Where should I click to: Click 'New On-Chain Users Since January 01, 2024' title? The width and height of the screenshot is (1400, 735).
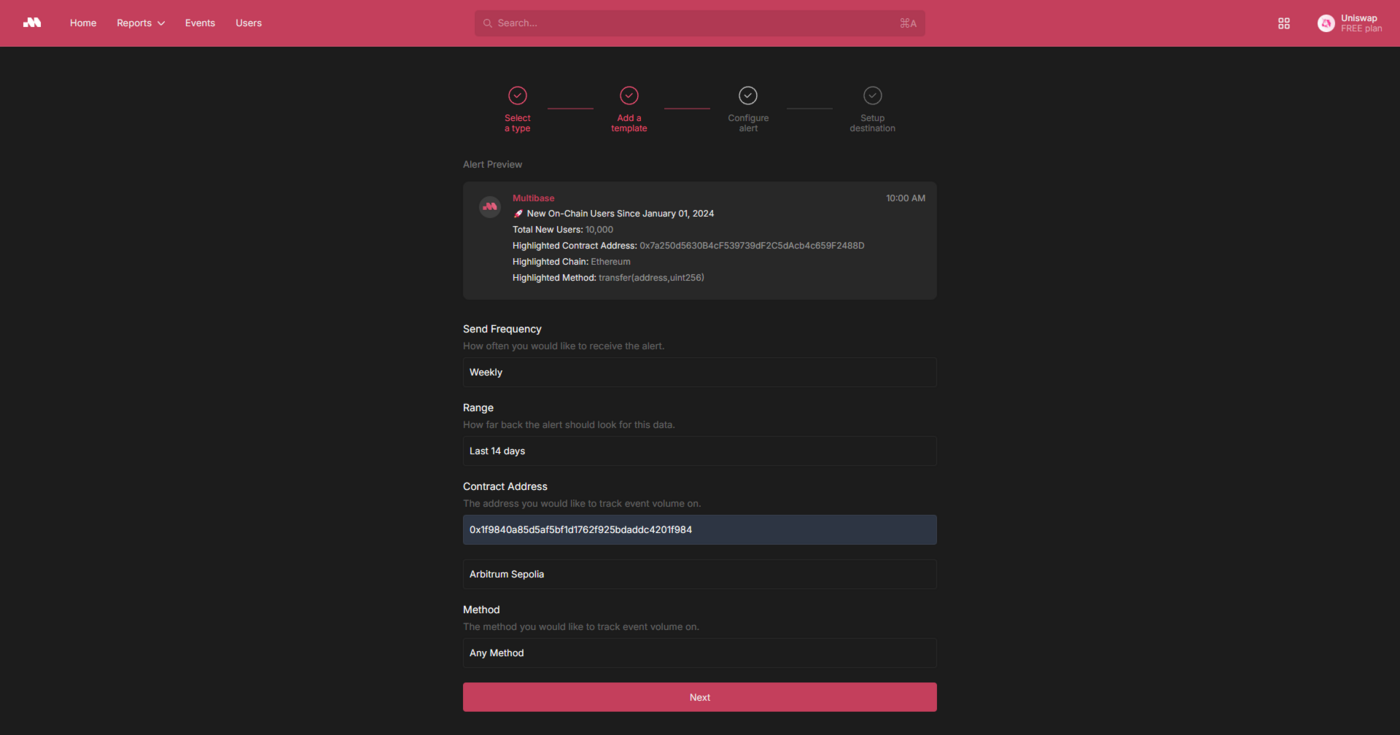point(620,214)
